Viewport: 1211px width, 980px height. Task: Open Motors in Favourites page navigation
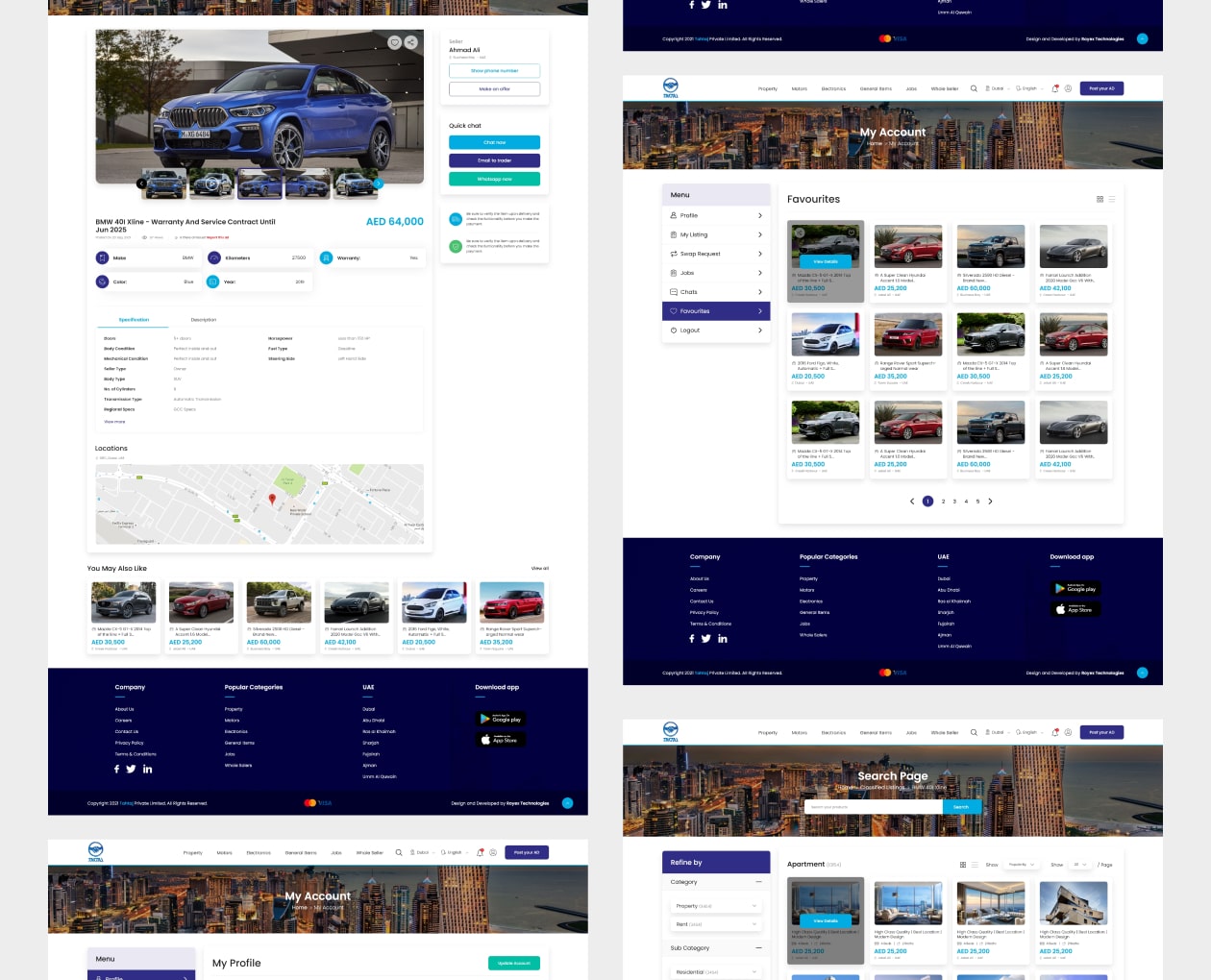(800, 88)
